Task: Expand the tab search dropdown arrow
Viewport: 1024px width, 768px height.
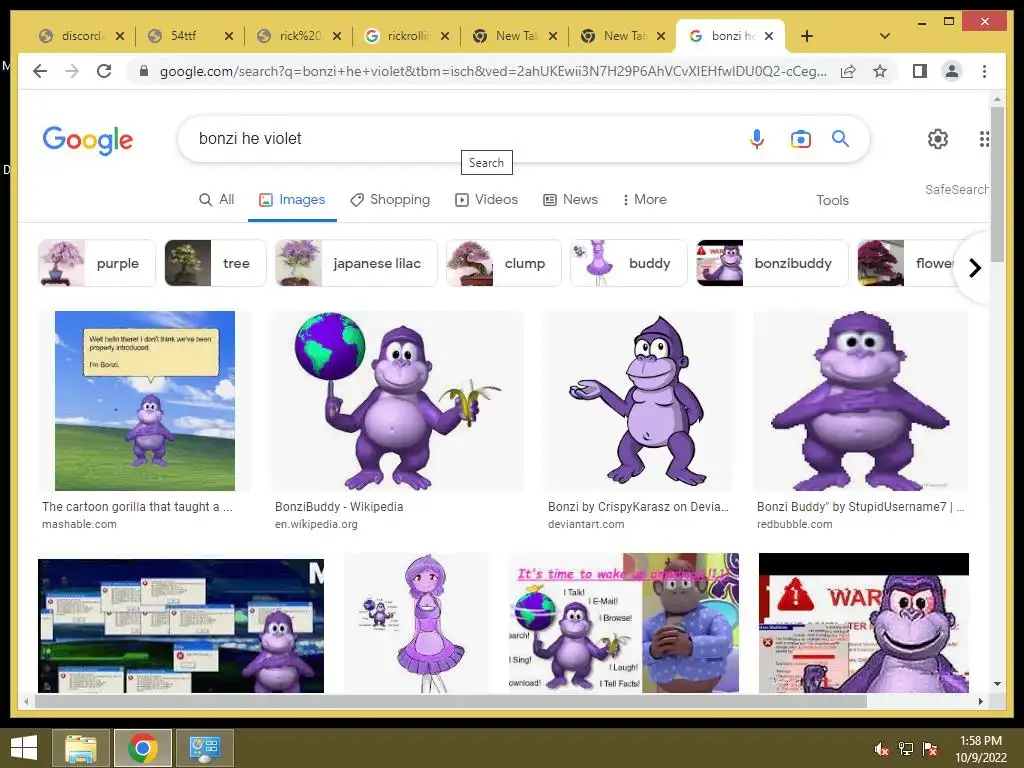Action: [x=884, y=36]
